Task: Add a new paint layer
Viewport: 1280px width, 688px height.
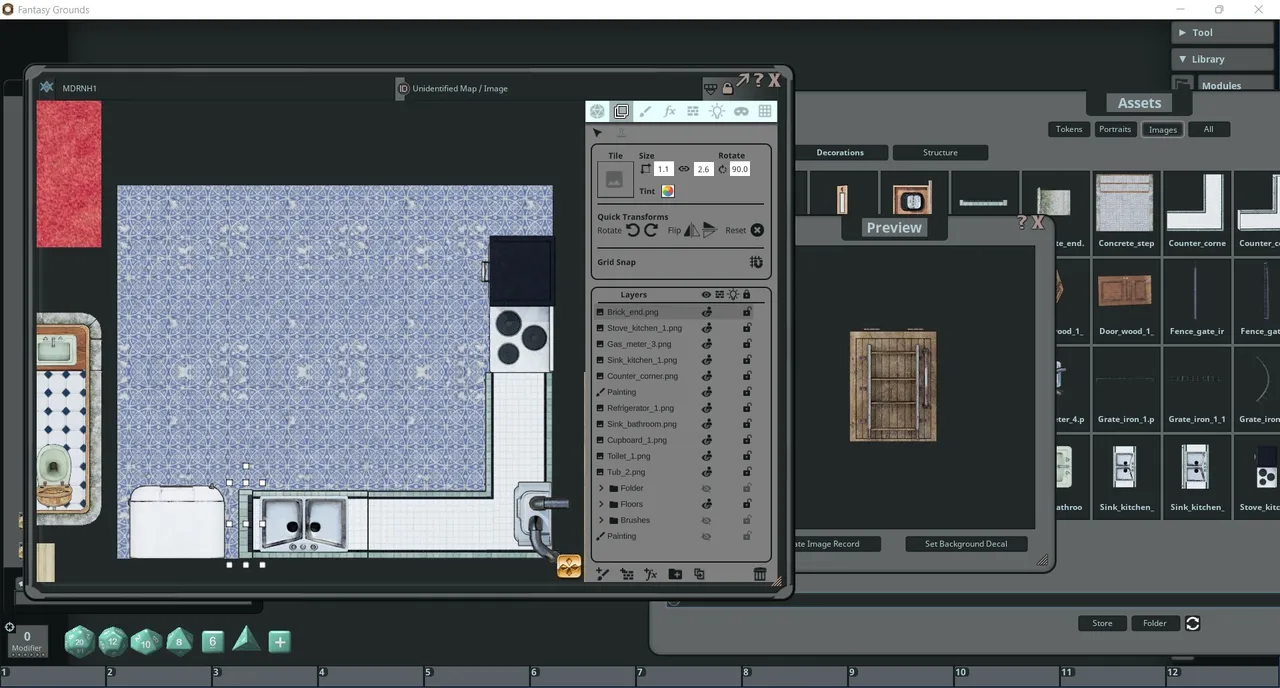Action: click(x=603, y=574)
